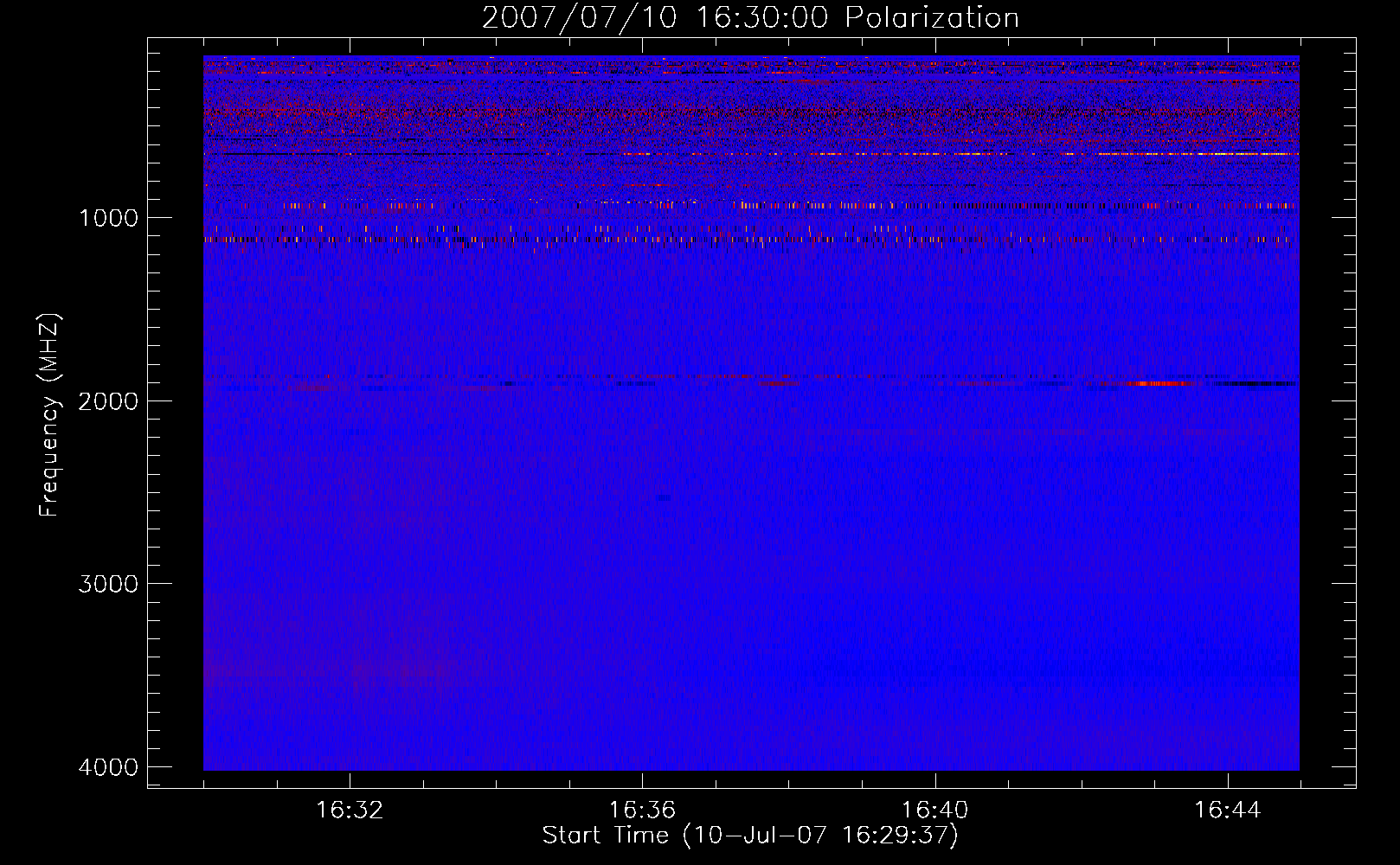Click the 1000 frequency tick label
1400x865 pixels.
click(x=108, y=218)
